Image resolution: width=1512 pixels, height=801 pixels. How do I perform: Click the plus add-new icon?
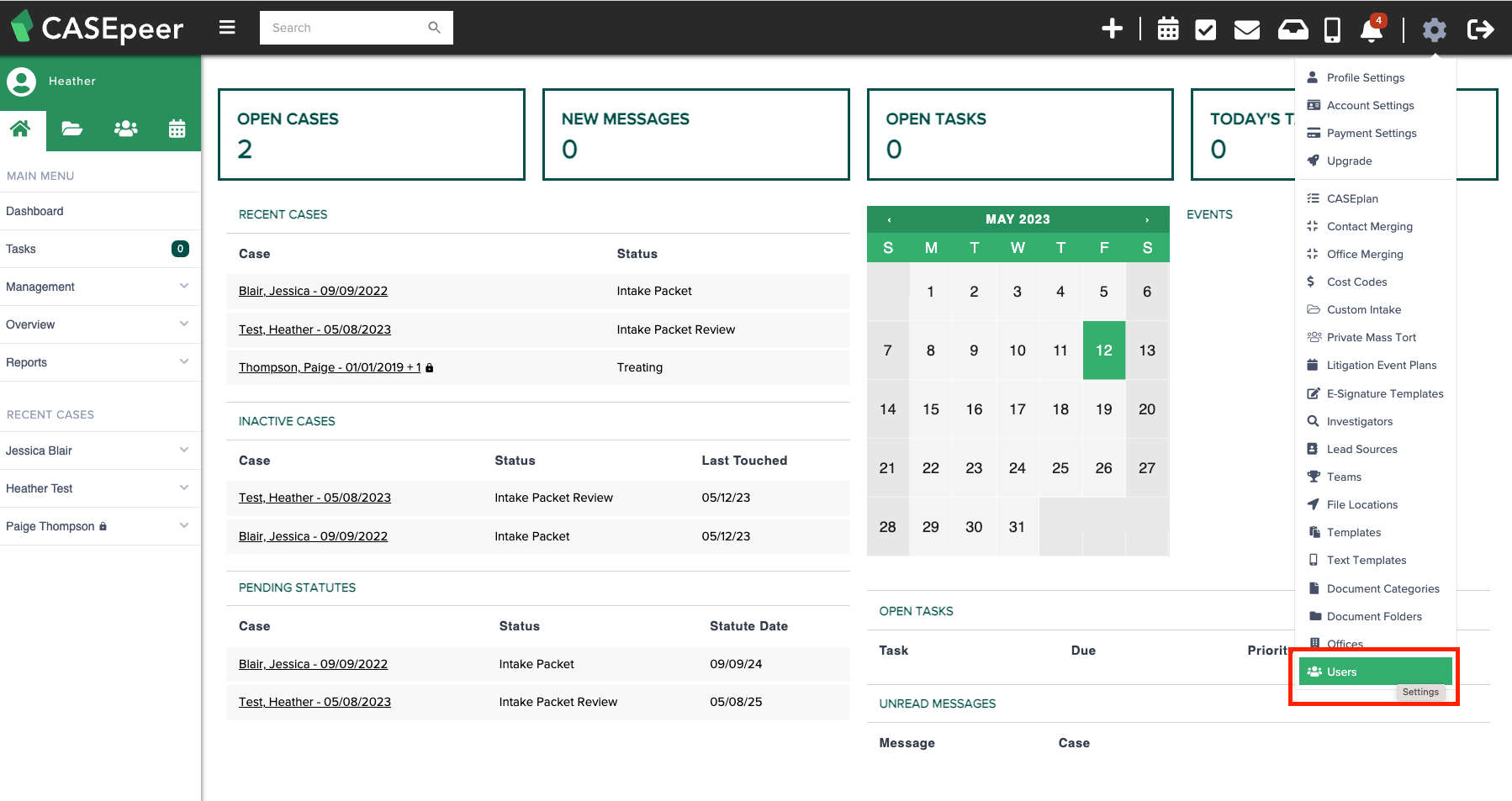(x=1112, y=29)
